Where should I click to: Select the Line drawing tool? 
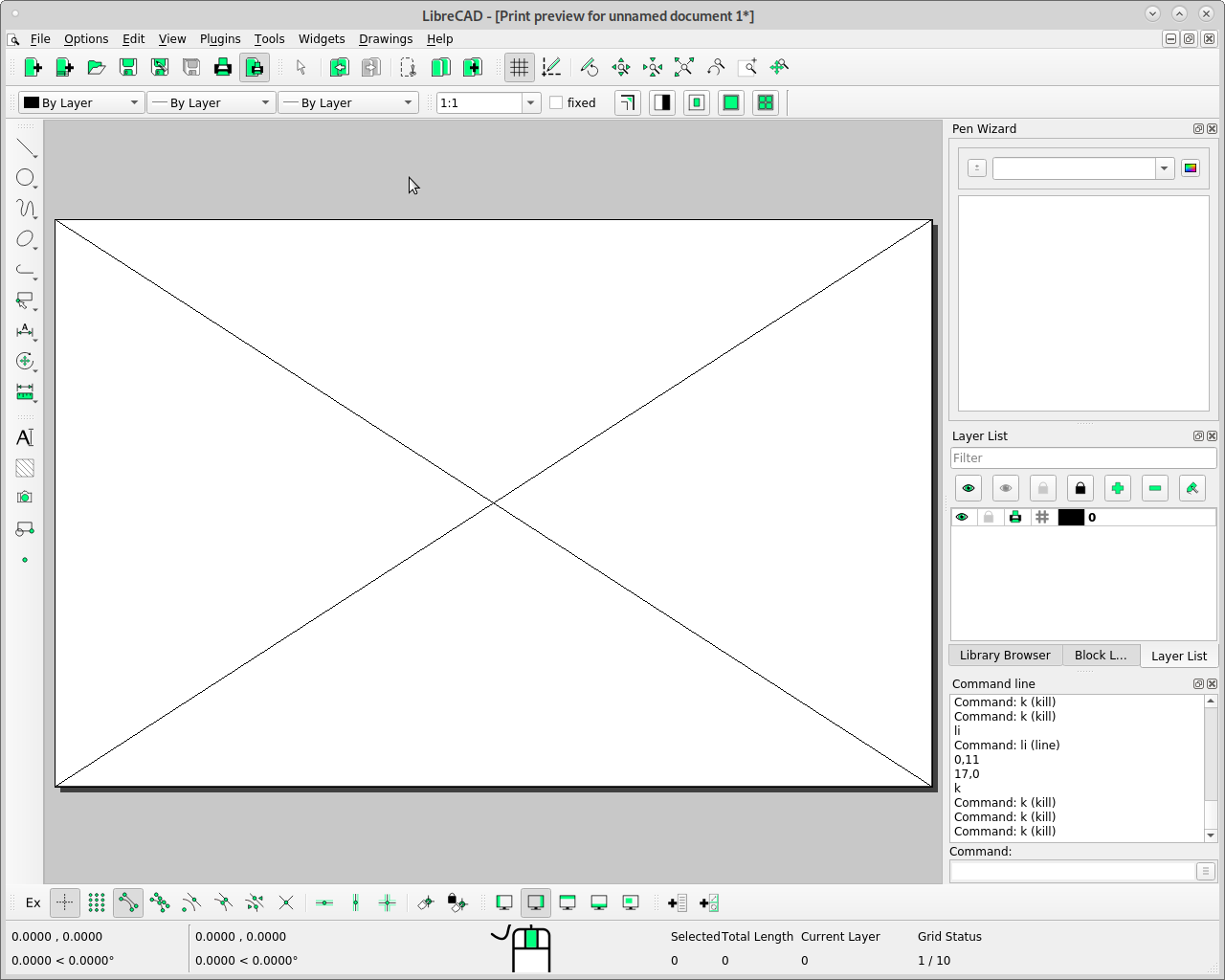coord(26,147)
